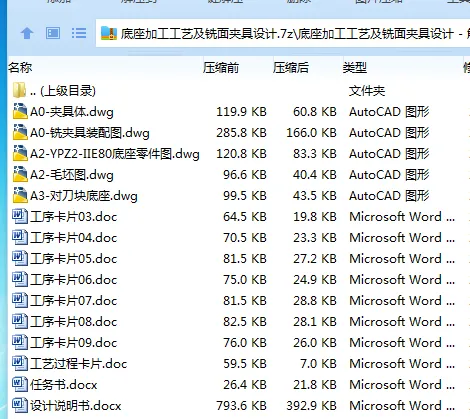Click the 7.0 KB compressed size cell

pos(318,363)
